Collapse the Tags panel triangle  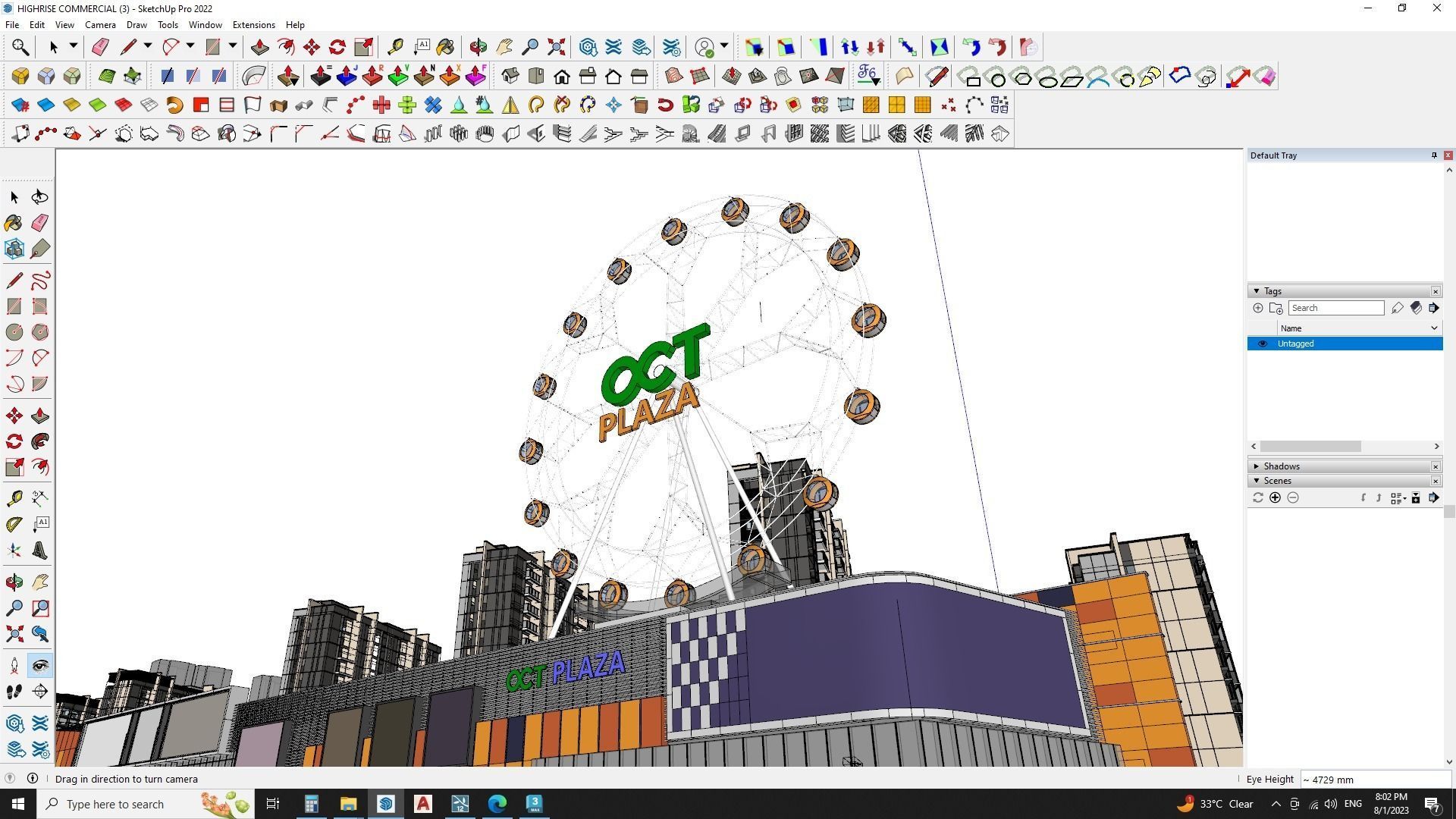(x=1257, y=291)
